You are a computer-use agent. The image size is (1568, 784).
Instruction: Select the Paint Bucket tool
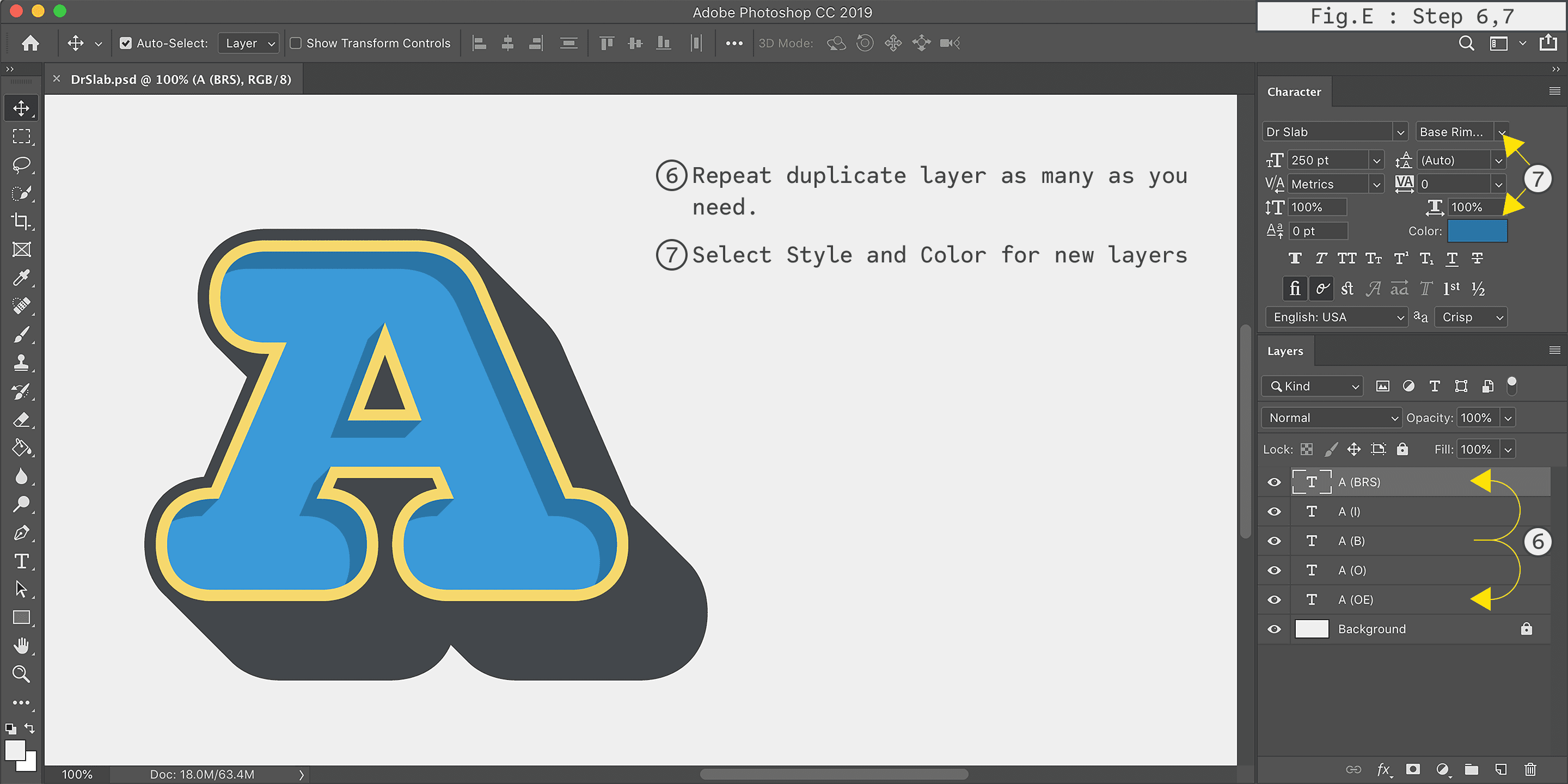[x=21, y=448]
